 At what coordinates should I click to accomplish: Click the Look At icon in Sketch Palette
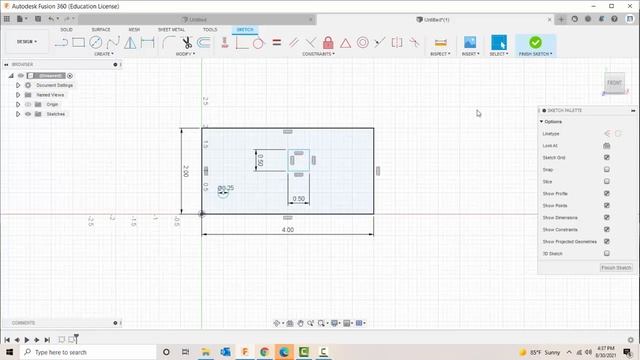(x=607, y=146)
